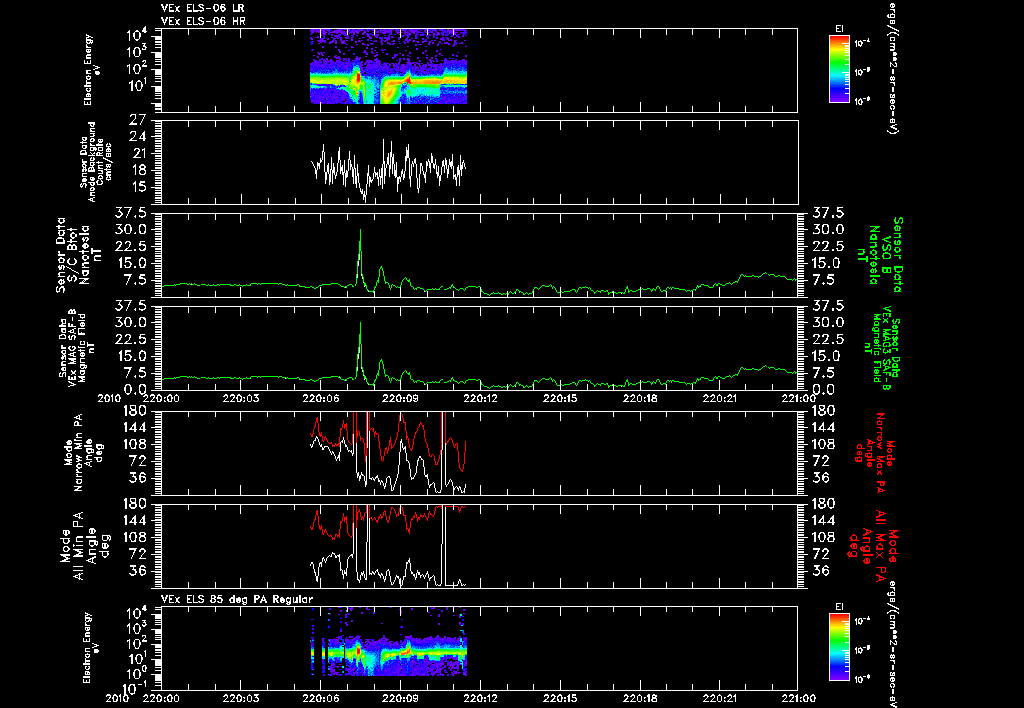Click the "VEx ELS 85 deg PA Regular" title

point(237,599)
